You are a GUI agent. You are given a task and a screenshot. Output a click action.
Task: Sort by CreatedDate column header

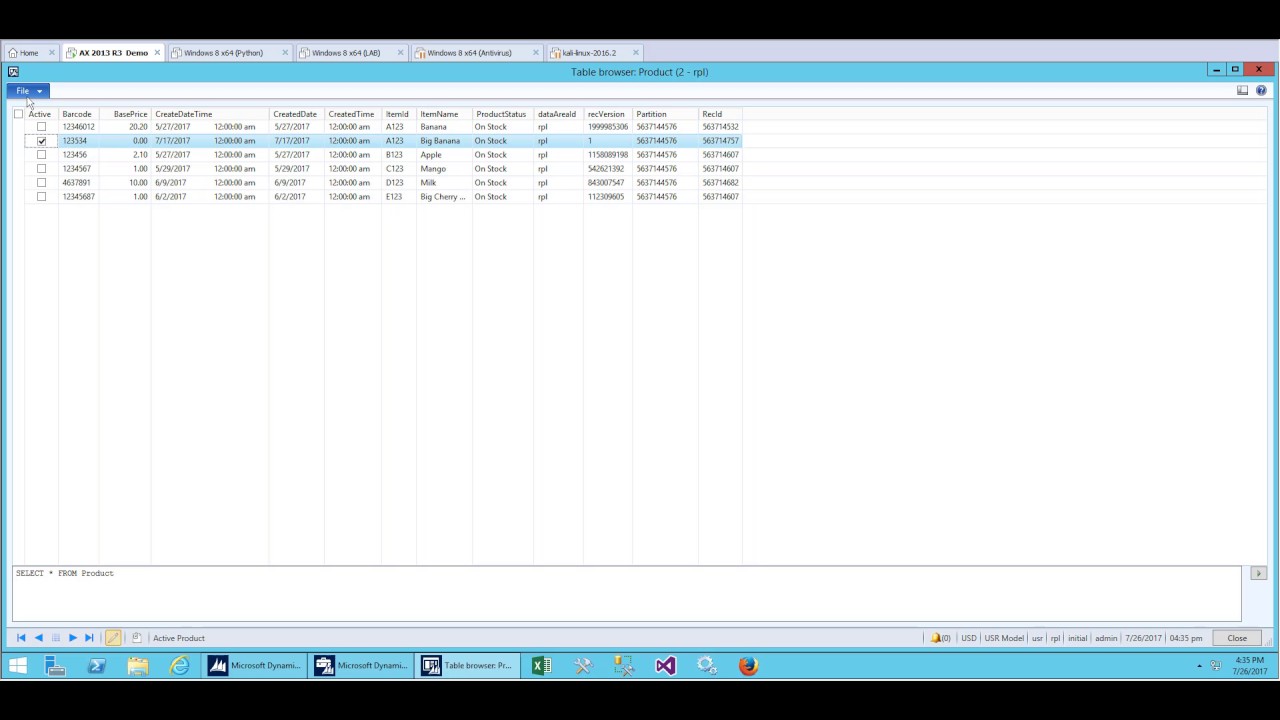[x=295, y=114]
